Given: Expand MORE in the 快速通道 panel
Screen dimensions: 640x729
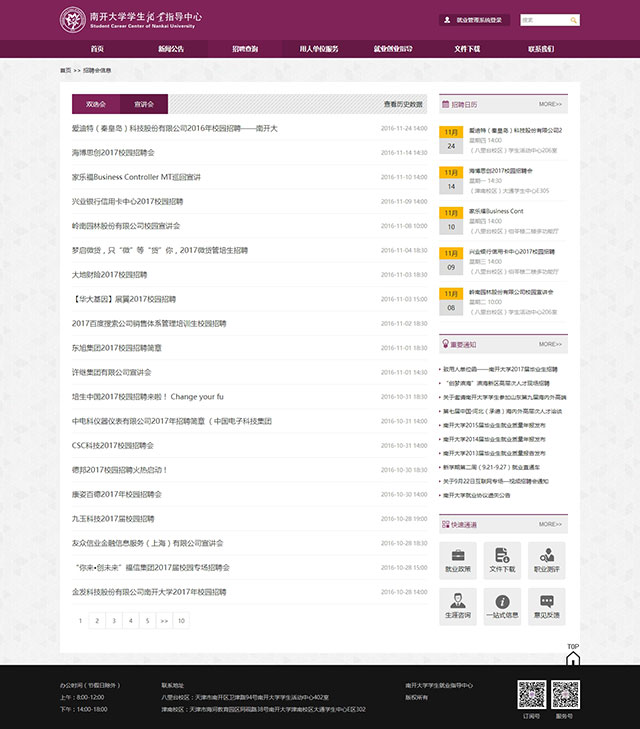Looking at the screenshot, I should coord(550,524).
